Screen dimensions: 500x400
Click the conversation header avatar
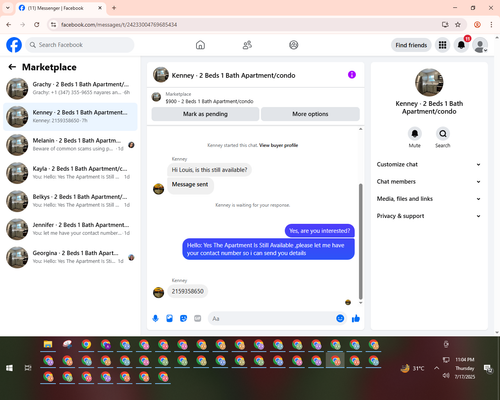tap(161, 75)
